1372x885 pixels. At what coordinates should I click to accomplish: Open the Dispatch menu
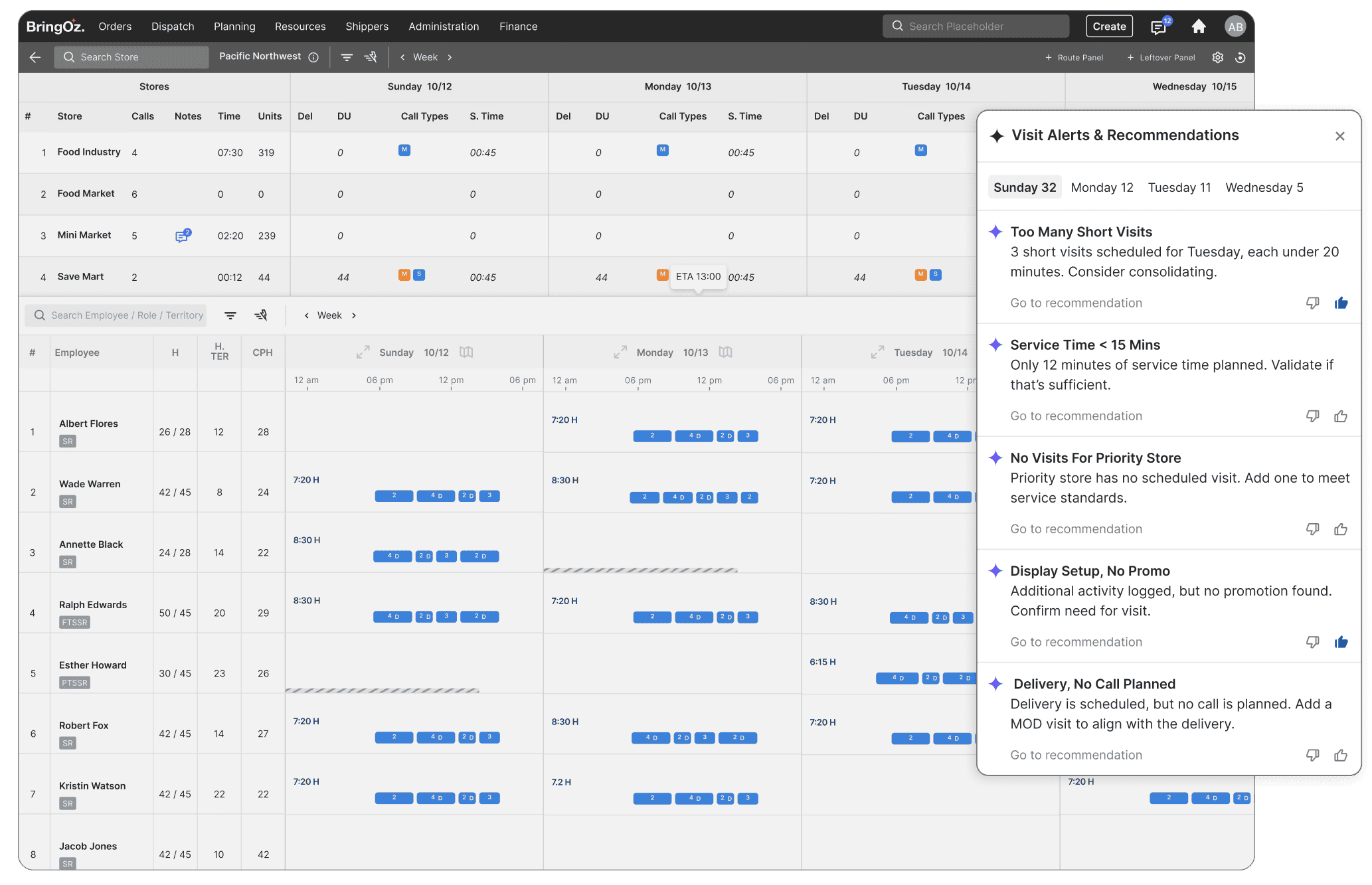click(x=173, y=27)
